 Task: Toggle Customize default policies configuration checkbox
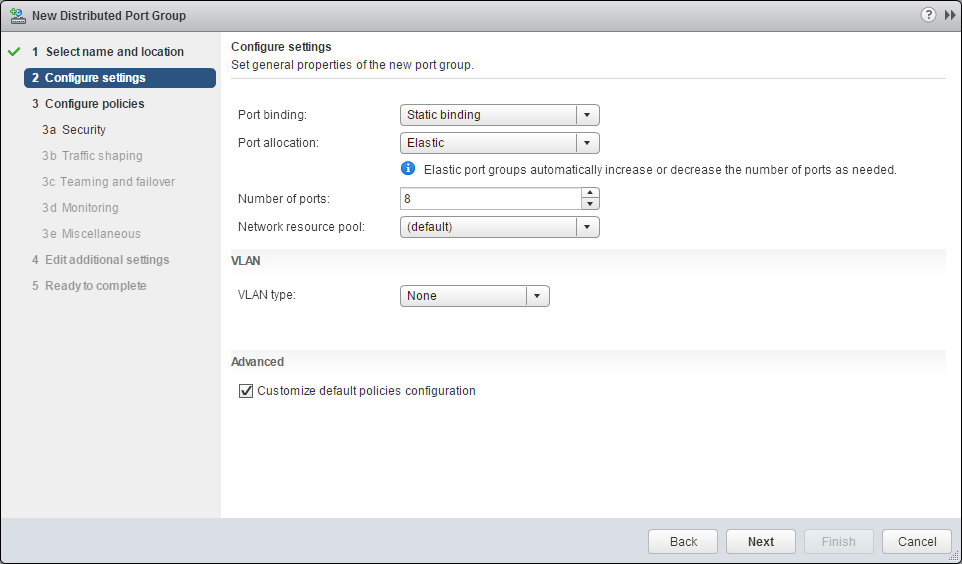[x=246, y=391]
